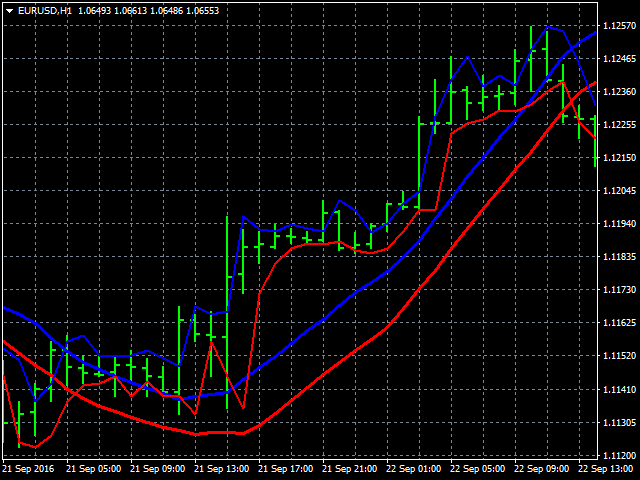Select the 21 Sep 17:00 time label

285,468
